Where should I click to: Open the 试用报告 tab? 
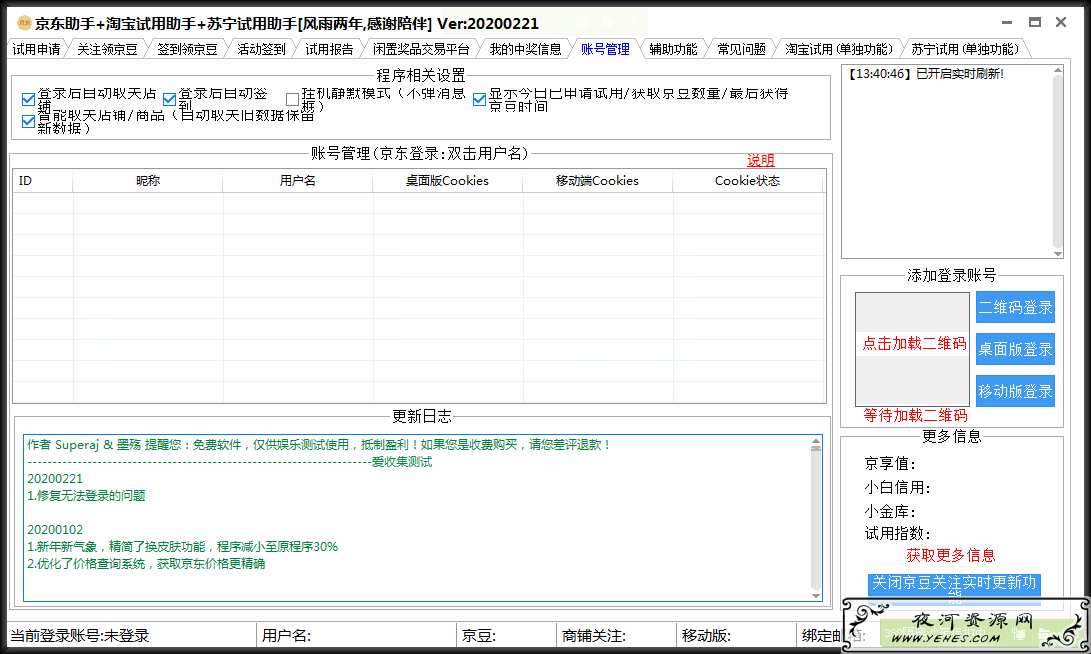tap(329, 49)
